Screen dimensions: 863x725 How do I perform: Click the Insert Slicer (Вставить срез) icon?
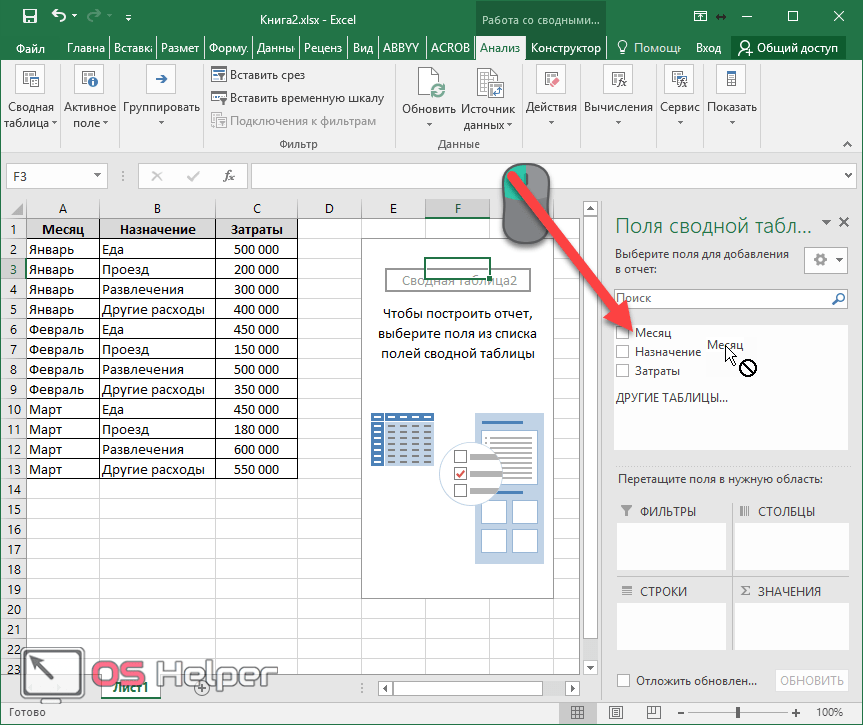219,75
